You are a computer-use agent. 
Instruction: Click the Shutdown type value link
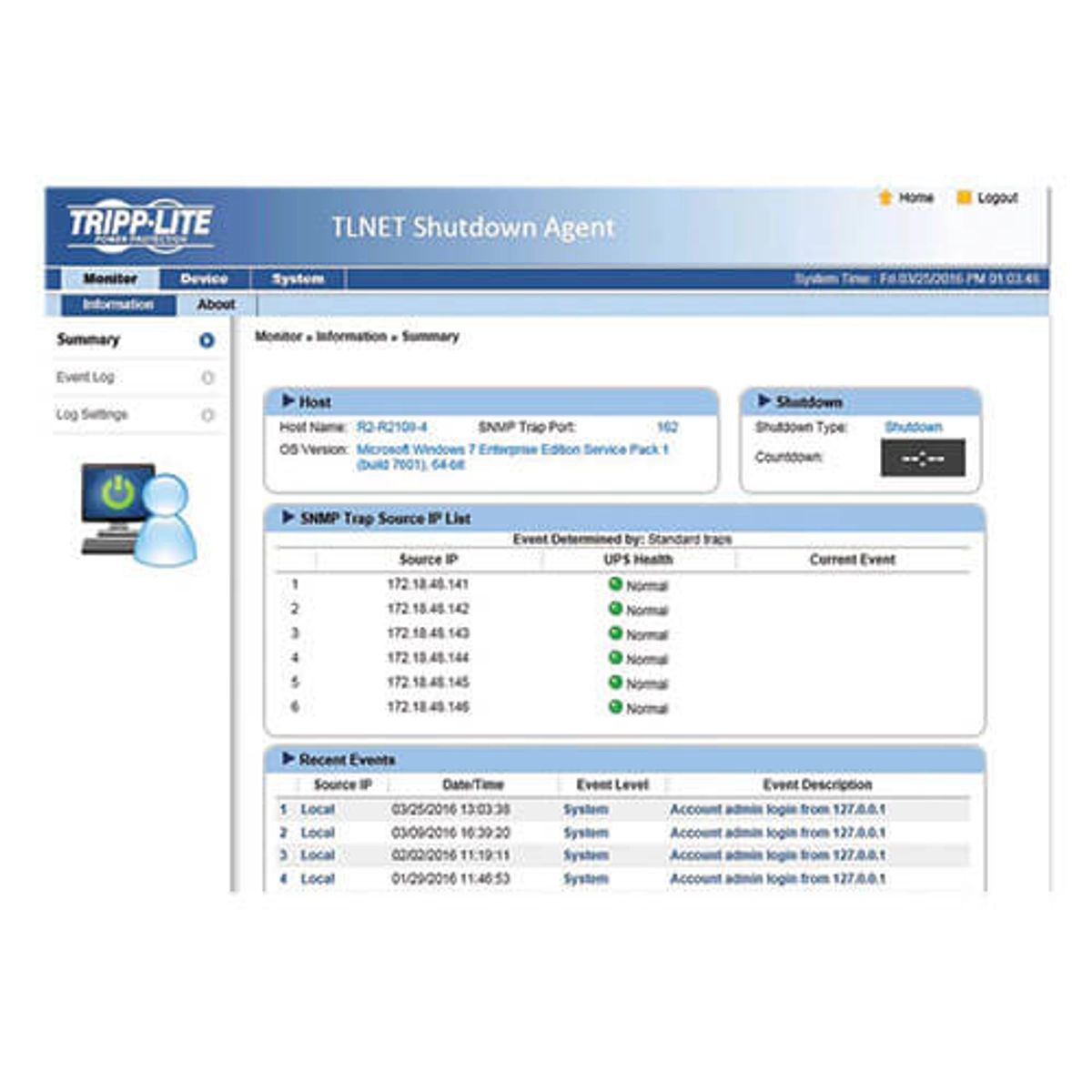(x=913, y=427)
